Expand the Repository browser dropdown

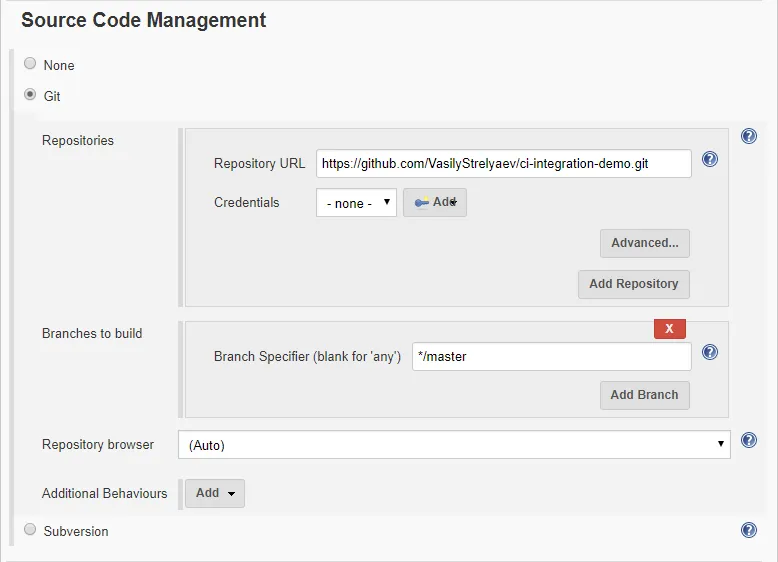[454, 445]
